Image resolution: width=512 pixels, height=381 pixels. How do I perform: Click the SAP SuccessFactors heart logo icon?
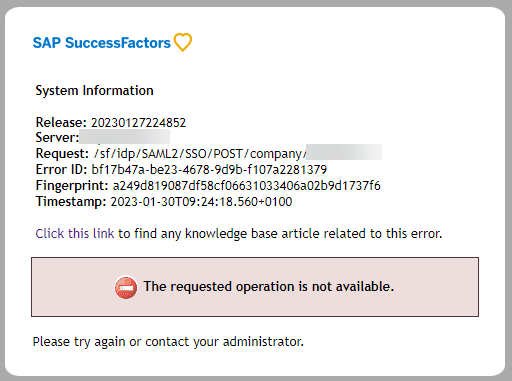(183, 42)
